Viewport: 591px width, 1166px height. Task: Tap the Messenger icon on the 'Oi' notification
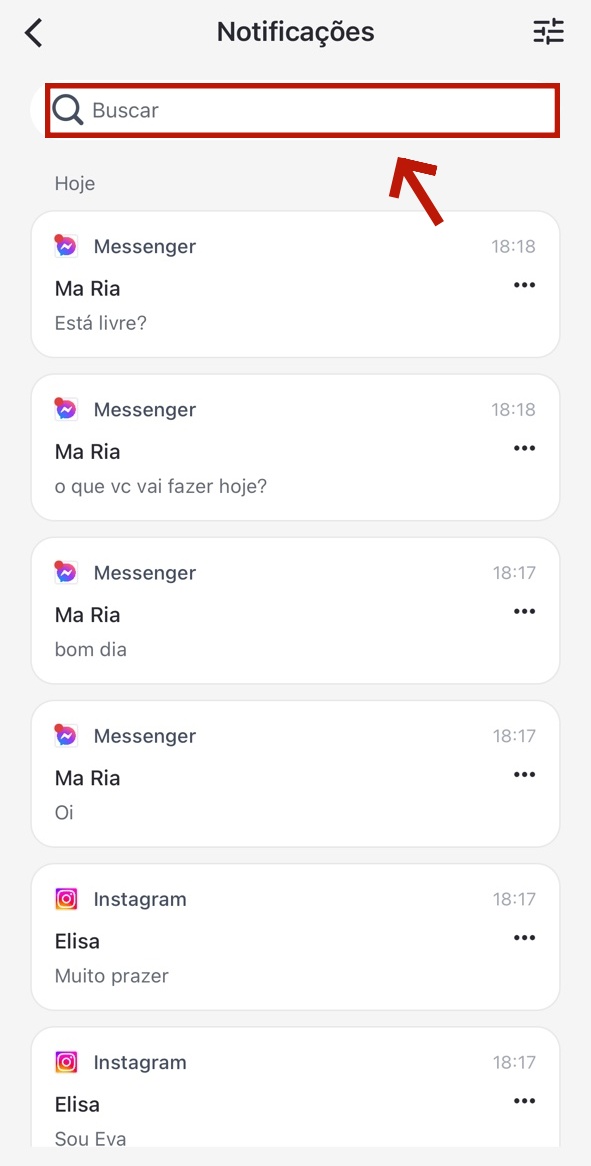pos(65,735)
